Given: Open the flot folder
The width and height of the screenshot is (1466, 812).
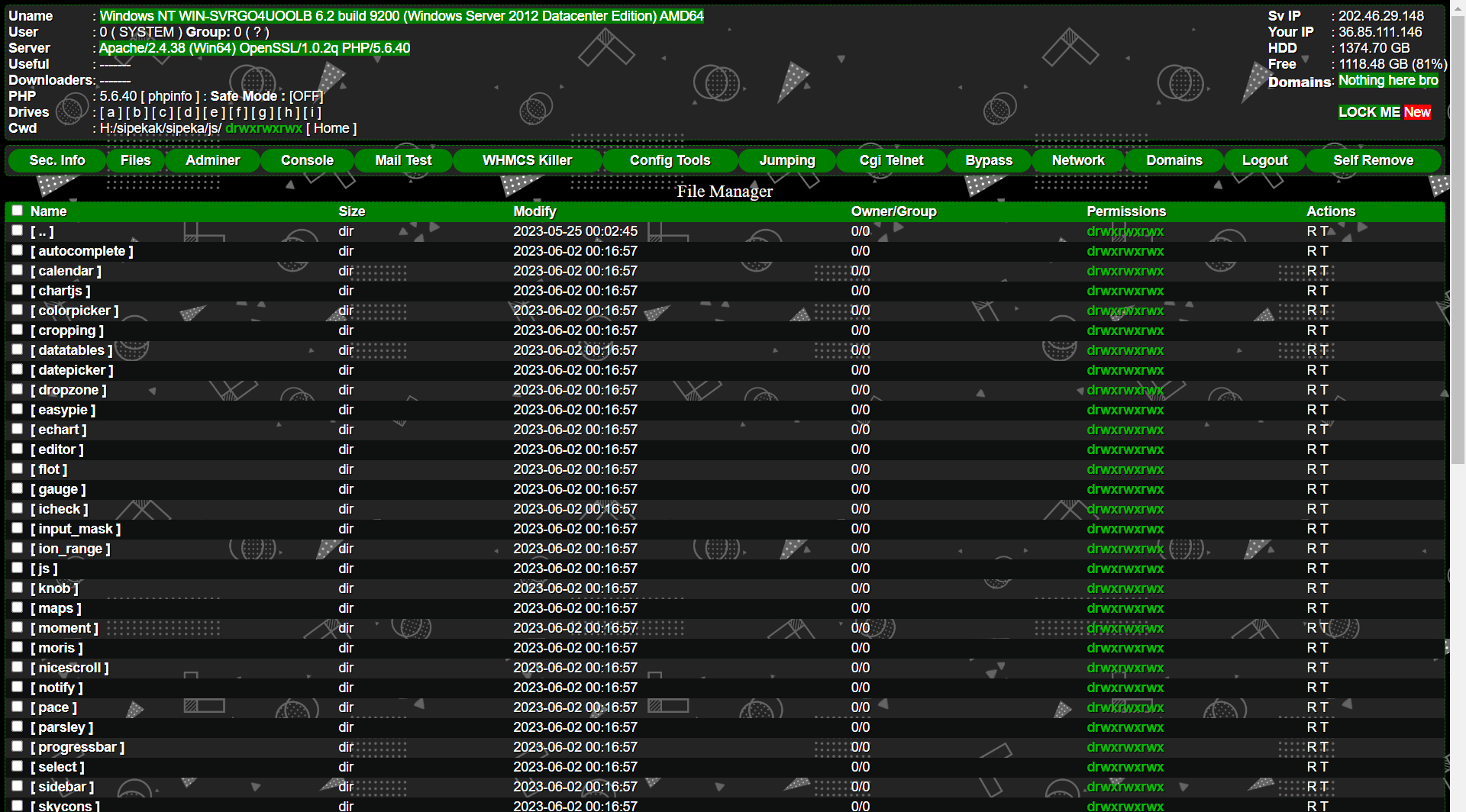Looking at the screenshot, I should coord(49,469).
